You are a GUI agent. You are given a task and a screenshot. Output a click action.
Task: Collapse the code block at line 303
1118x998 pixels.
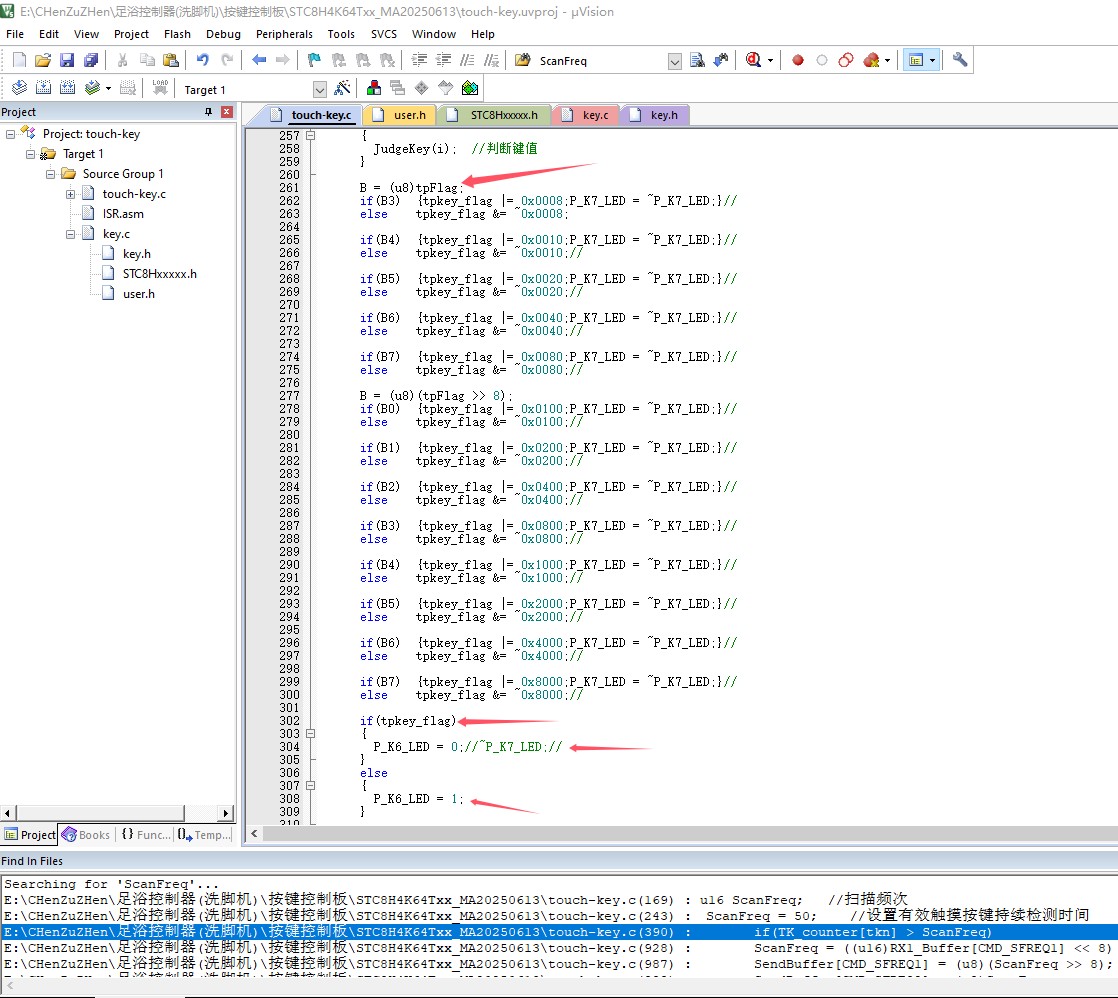310,734
